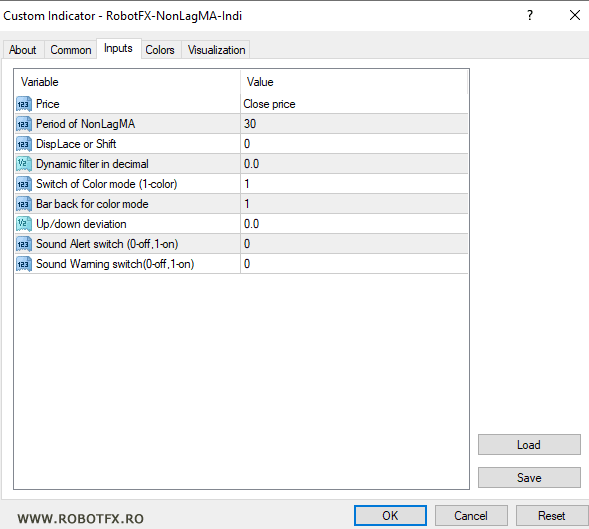The image size is (589, 529).
Task: Select the Up/down deviation label
Action: (81, 224)
